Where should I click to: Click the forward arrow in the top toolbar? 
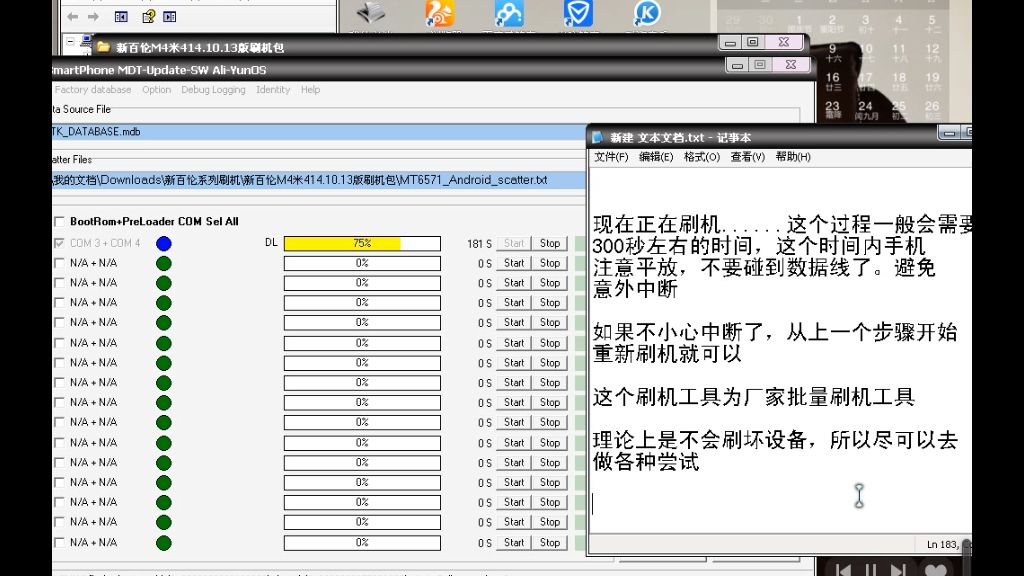coord(93,16)
